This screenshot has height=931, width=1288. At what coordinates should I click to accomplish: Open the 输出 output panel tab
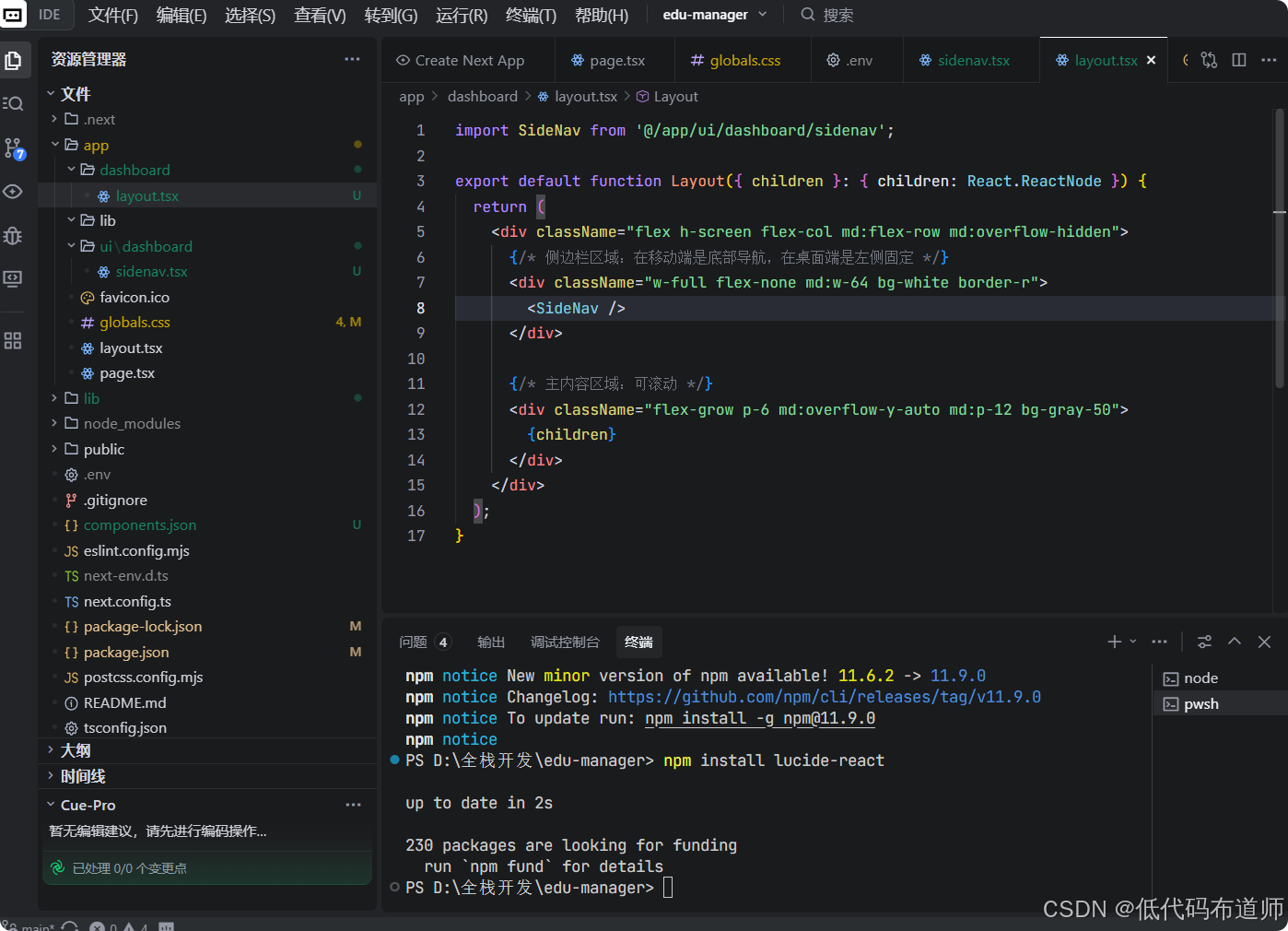tap(491, 642)
